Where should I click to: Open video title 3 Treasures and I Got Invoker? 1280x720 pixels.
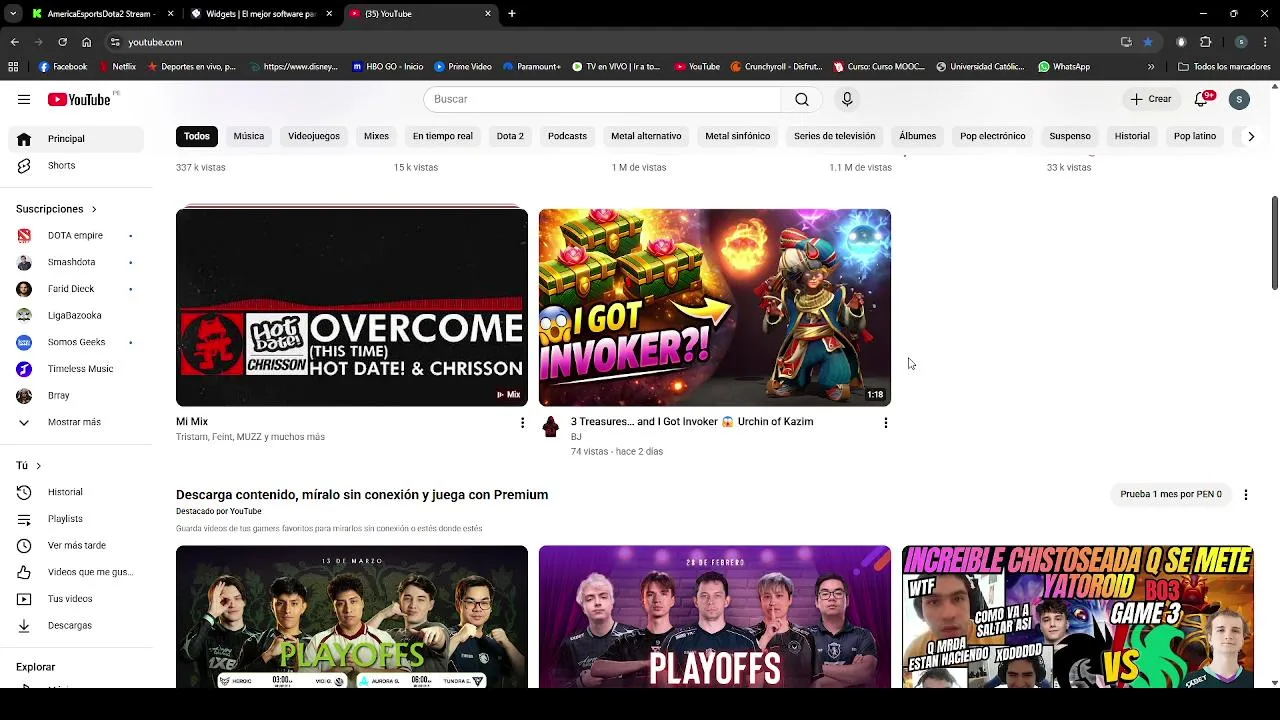692,422
